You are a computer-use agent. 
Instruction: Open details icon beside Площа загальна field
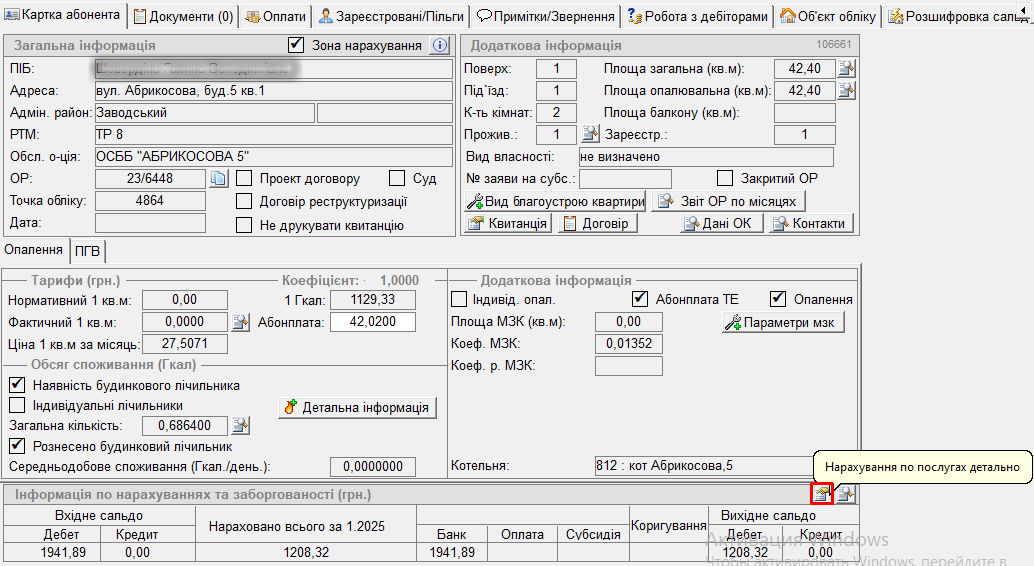tap(846, 68)
